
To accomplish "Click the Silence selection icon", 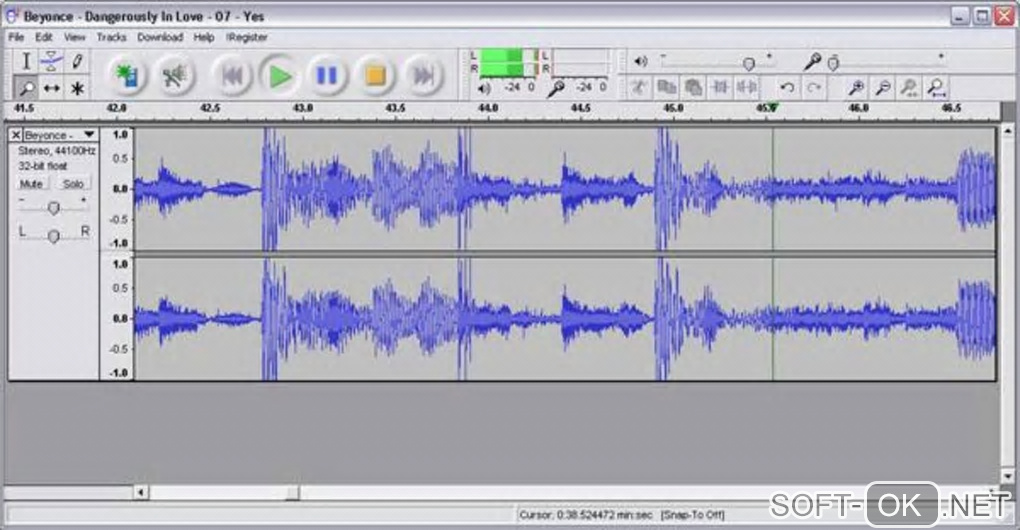I will tap(747, 87).
